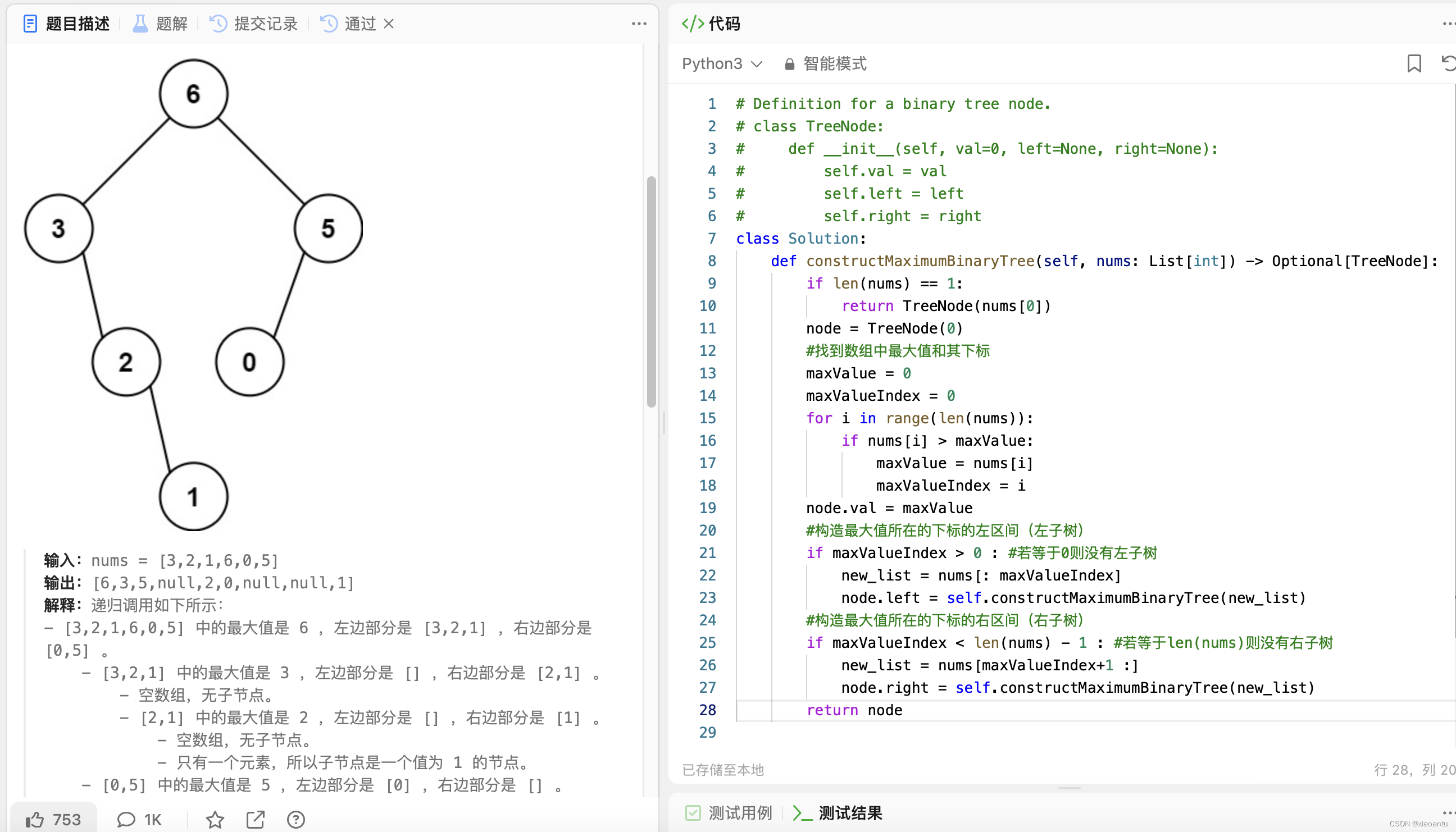This screenshot has height=832, width=1456.
Task: Click the 代码 panel title
Action: pos(724,24)
